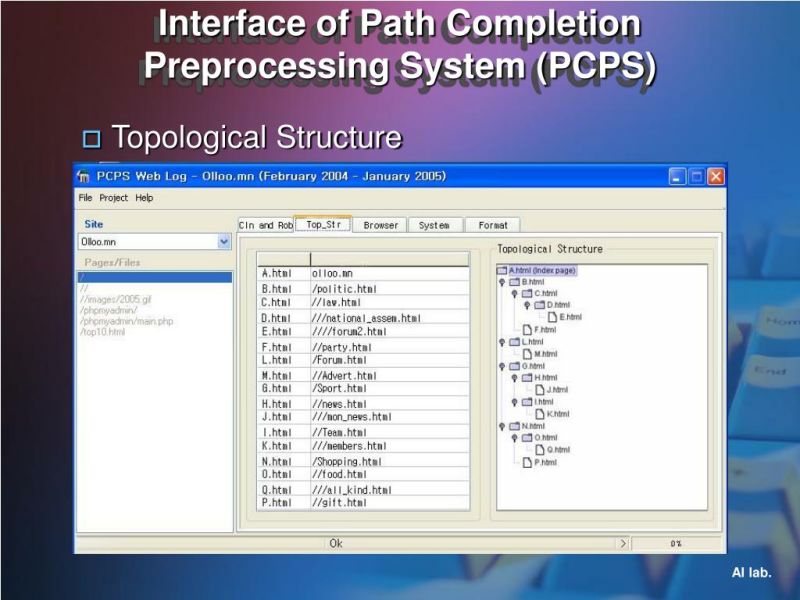Toggle the L.html branch node
The image size is (800, 600).
pos(501,342)
